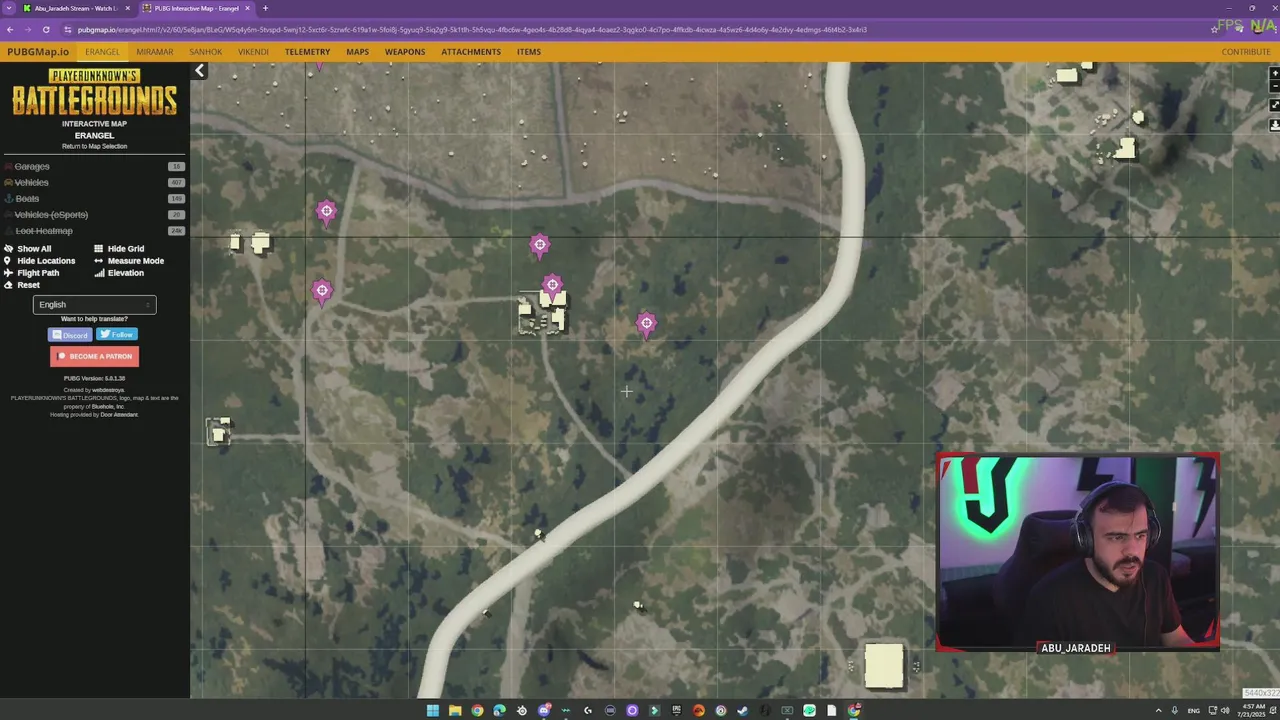The width and height of the screenshot is (1280, 720).
Task: Close the PUBG Interactive Map tab
Action: [247, 8]
